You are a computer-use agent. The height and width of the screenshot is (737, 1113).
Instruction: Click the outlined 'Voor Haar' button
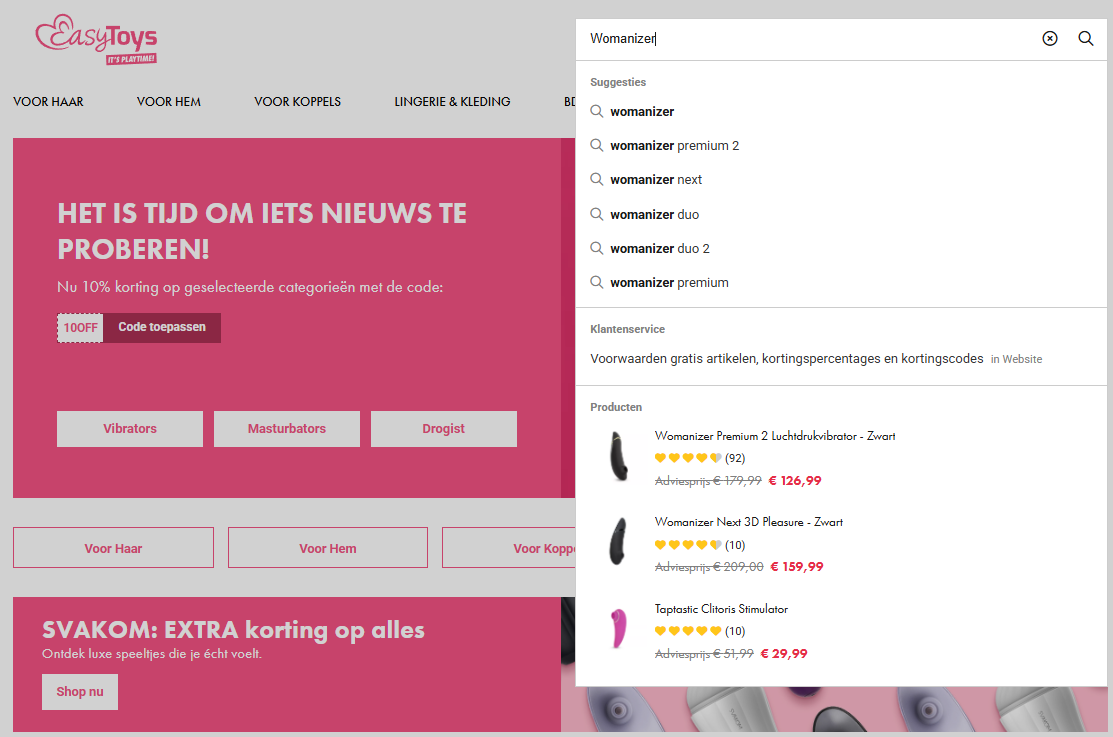(114, 548)
